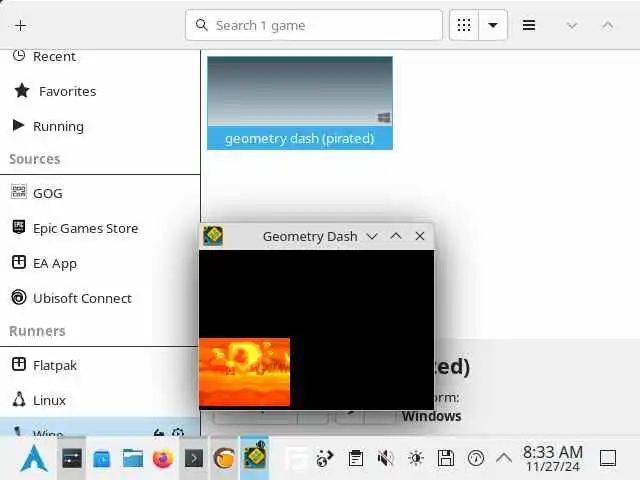Open the Arch Linux application launcher
This screenshot has height=480, width=640.
[x=34, y=458]
